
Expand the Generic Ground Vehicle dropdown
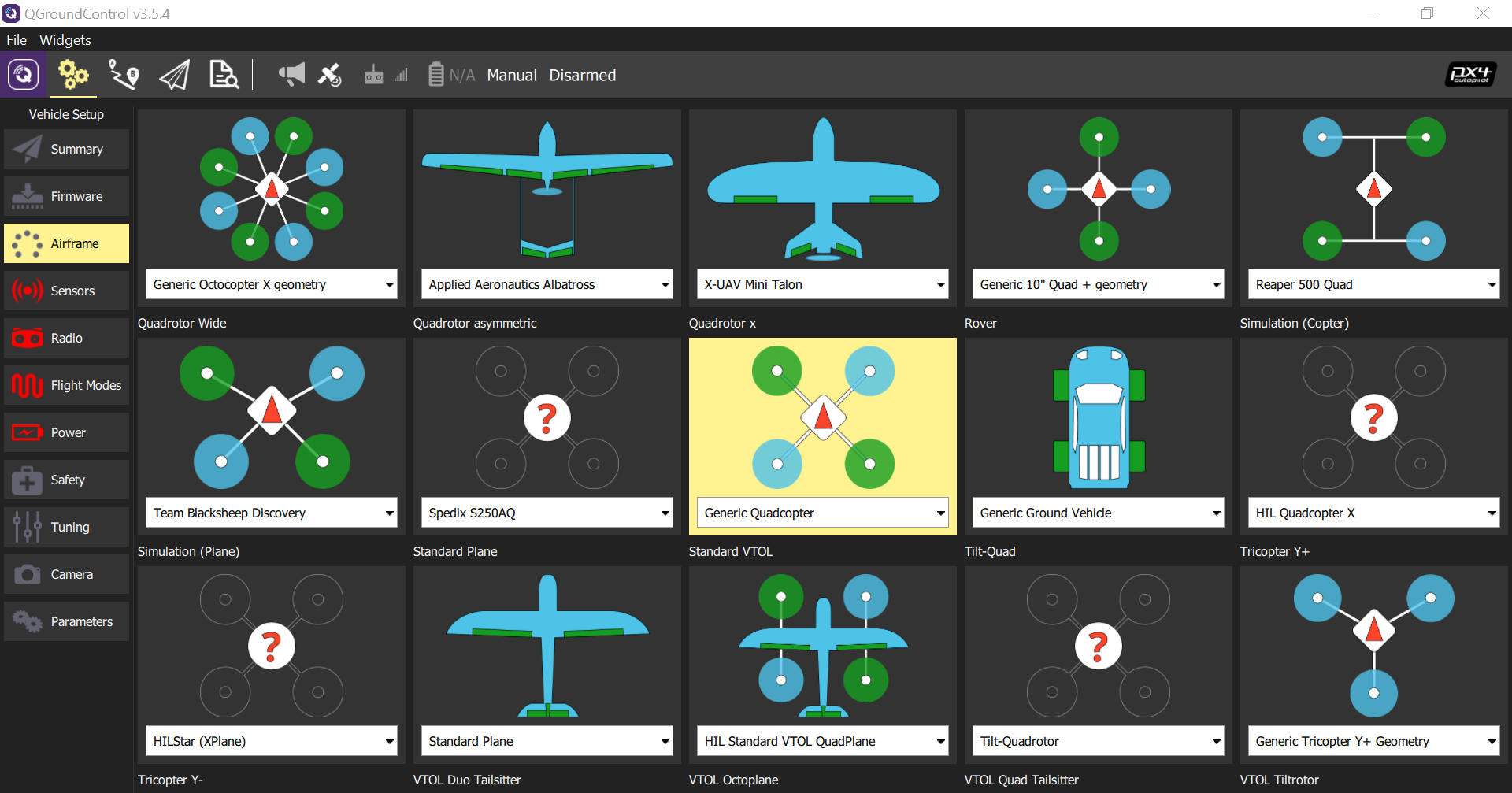pos(1099,513)
